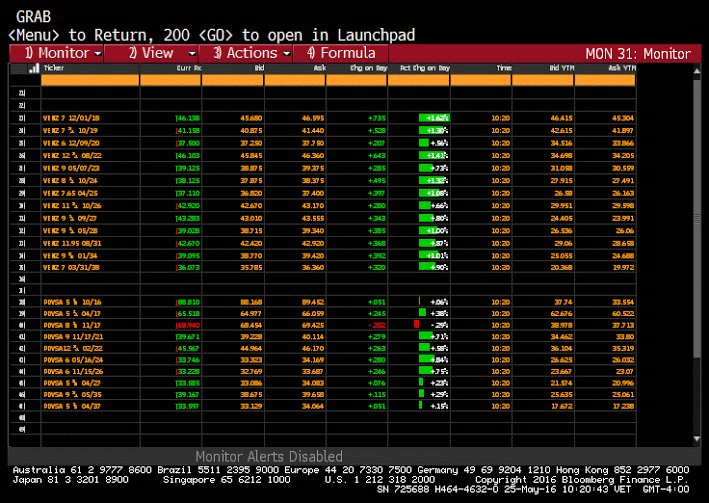
Task: Select the PDVSA 02/22 bond ticker
Action: point(73,349)
